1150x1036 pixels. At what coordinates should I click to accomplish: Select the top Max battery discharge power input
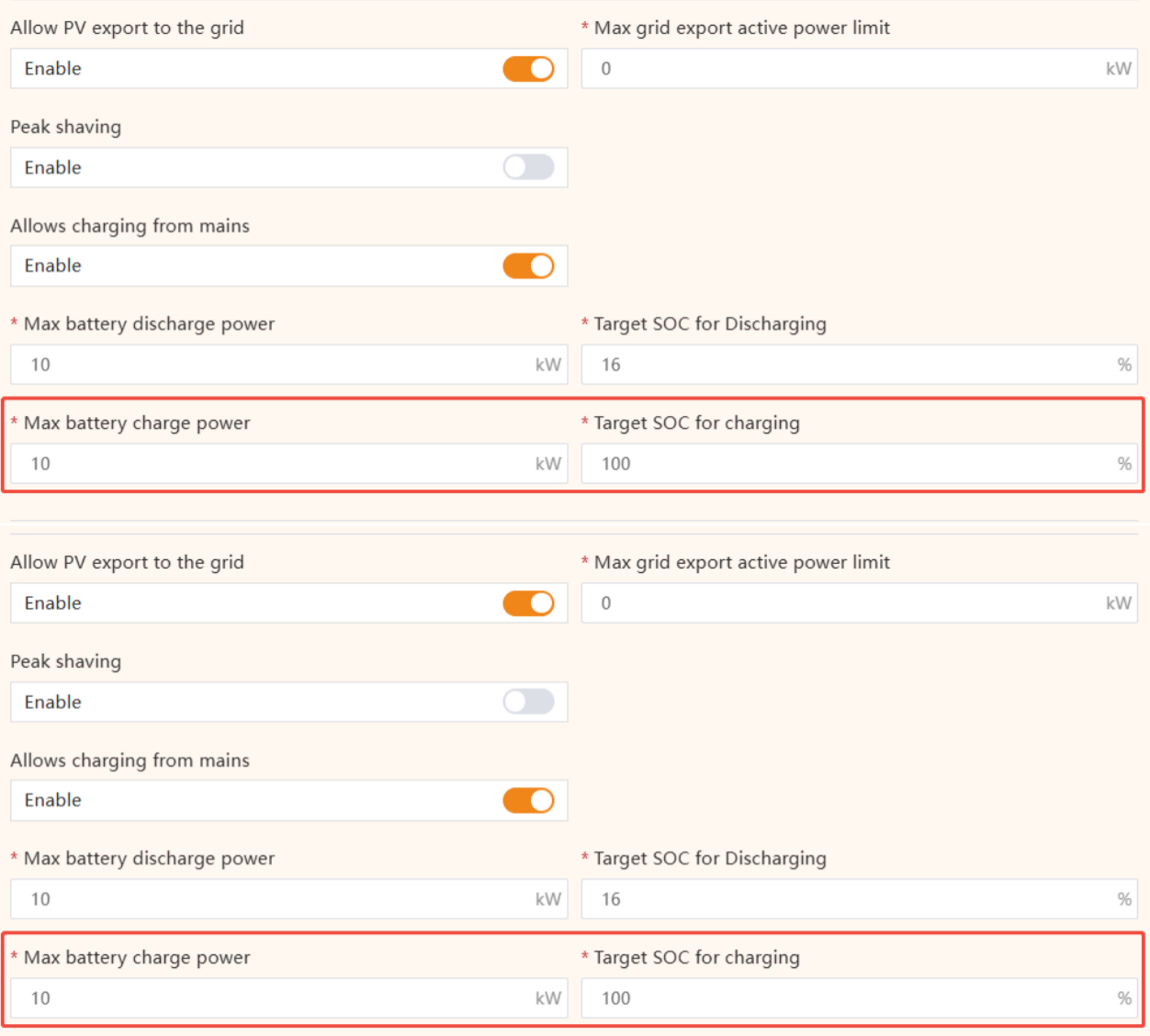tap(276, 364)
